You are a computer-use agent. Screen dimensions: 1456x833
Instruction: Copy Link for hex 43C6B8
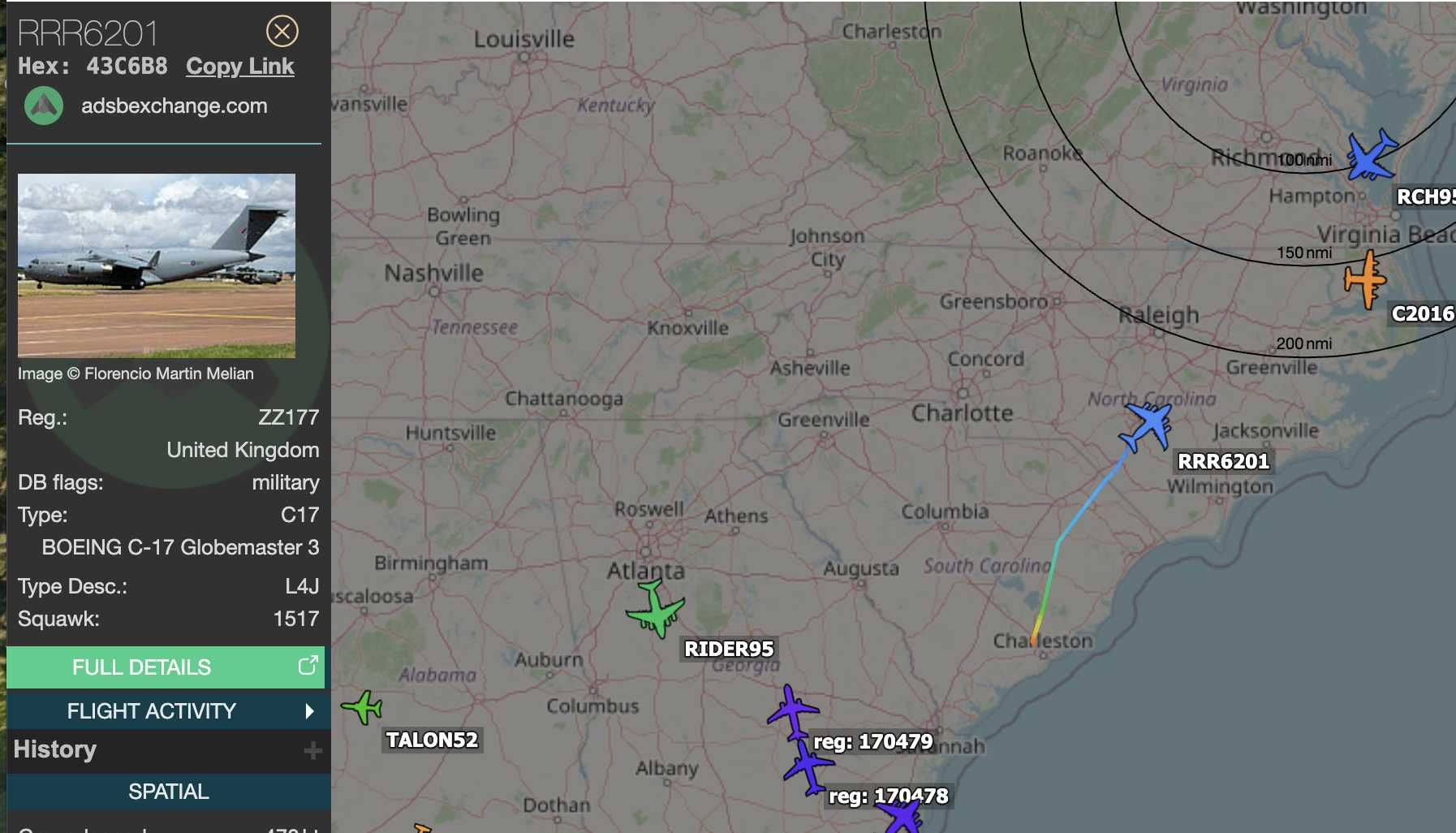point(240,67)
